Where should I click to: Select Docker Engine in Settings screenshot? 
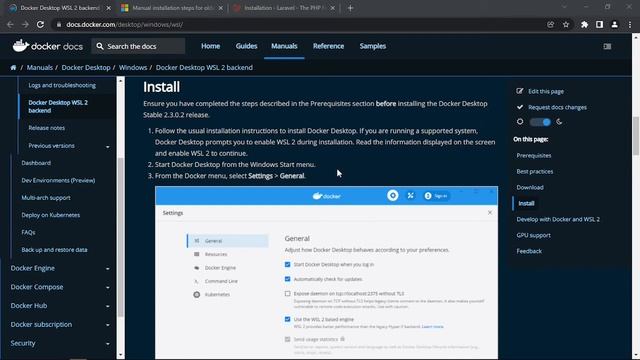point(220,268)
